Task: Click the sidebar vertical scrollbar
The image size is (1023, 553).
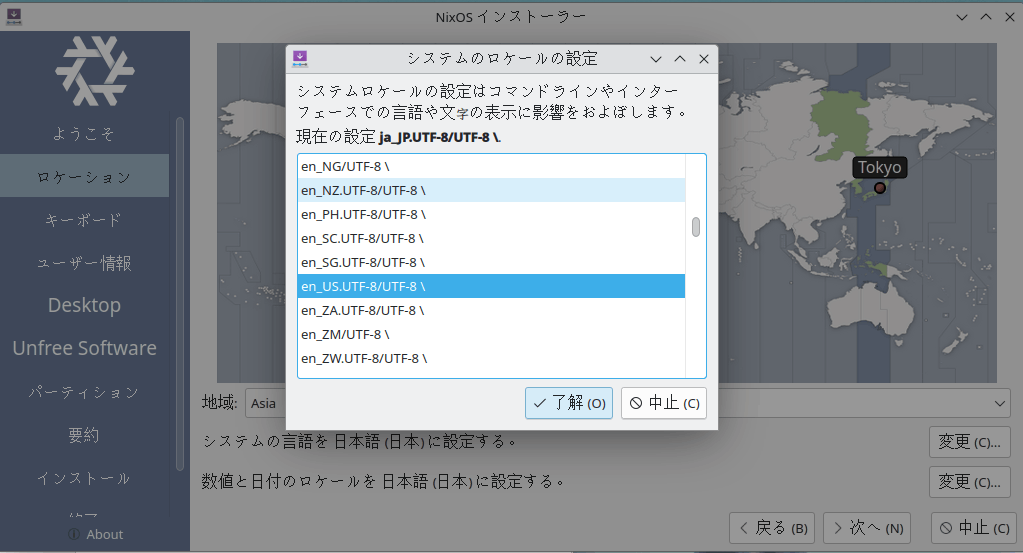Action: click(x=179, y=293)
